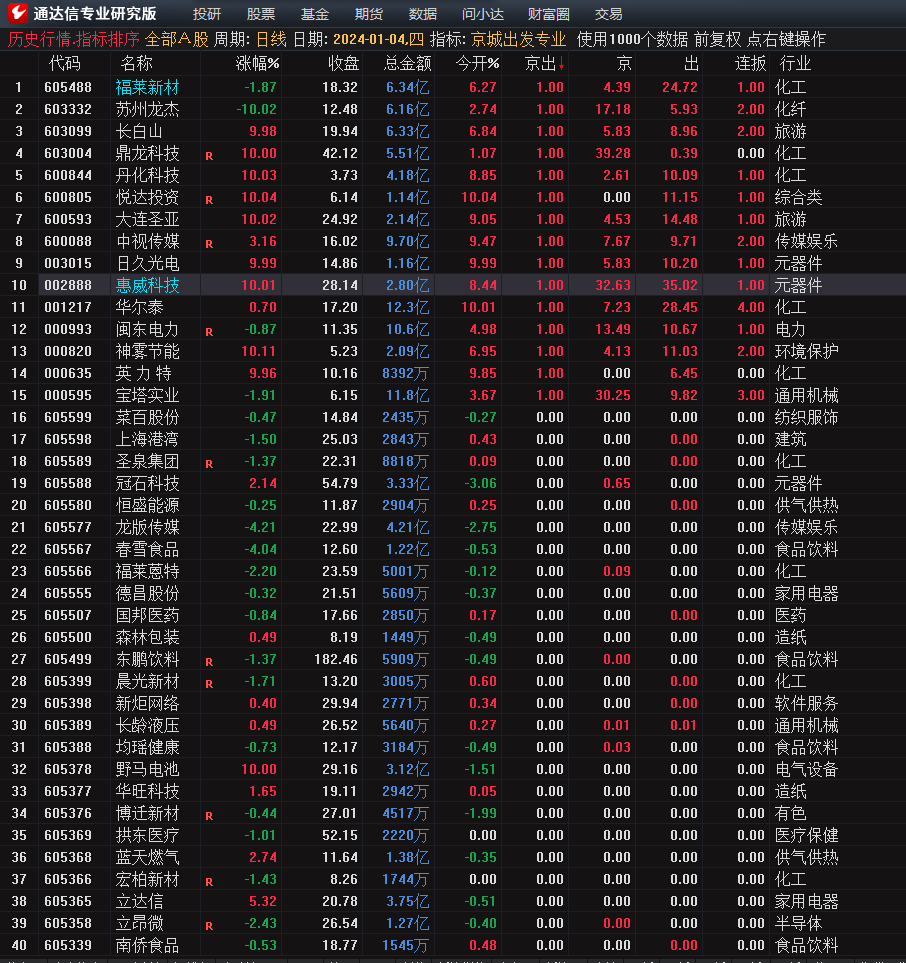Open the 期货 menu

(x=369, y=14)
